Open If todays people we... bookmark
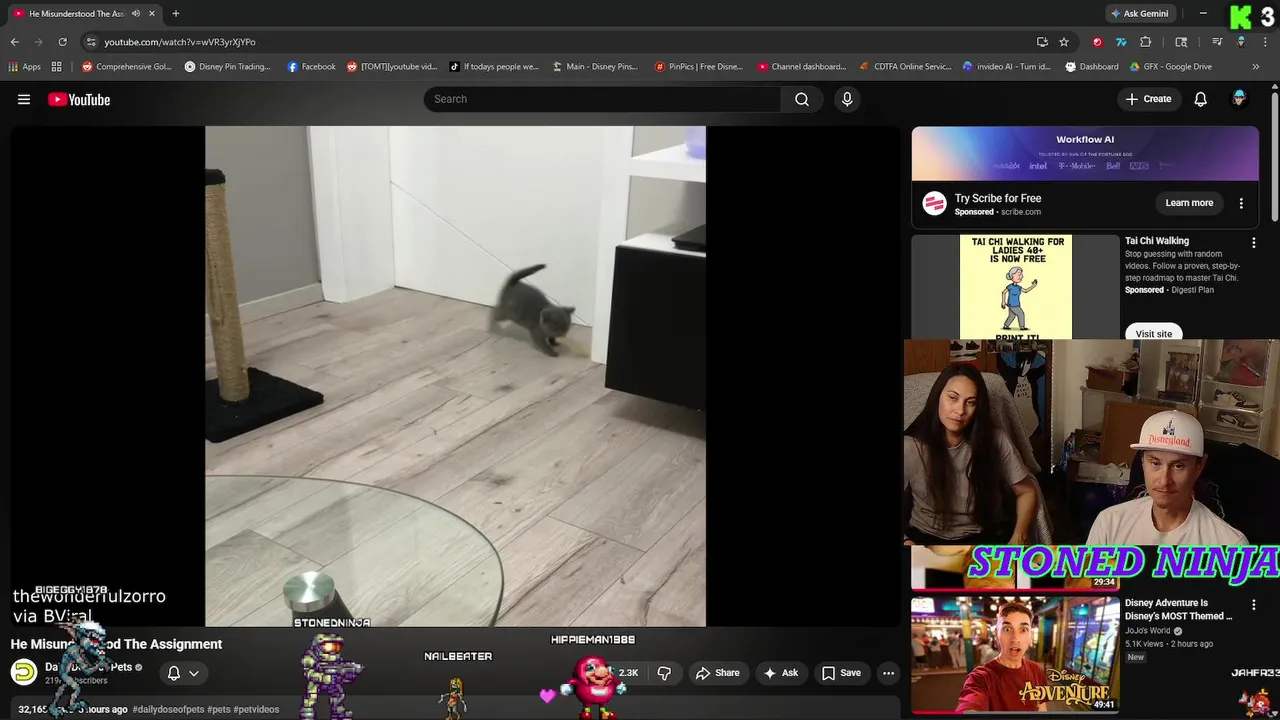Viewport: 1280px width, 720px height. [x=494, y=67]
